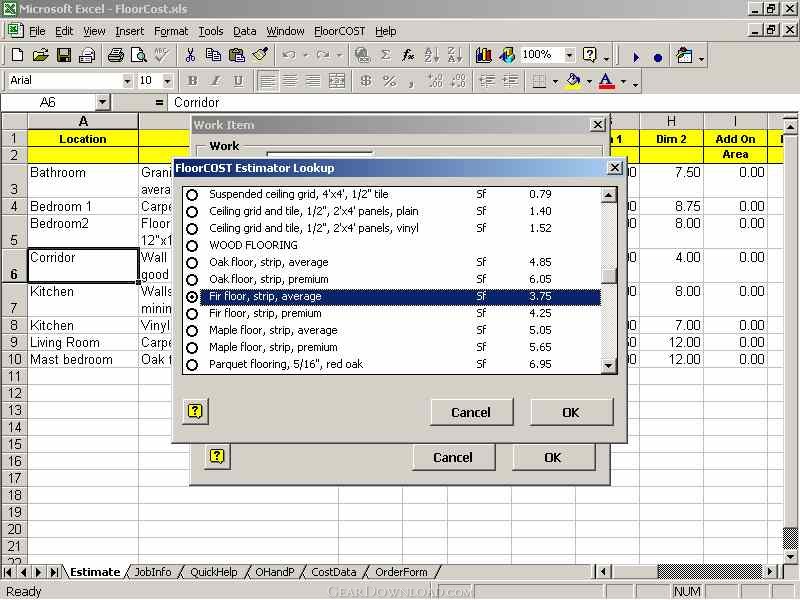Open the Fill Color dropdown arrow
Screen dimensions: 800x600
coord(589,81)
